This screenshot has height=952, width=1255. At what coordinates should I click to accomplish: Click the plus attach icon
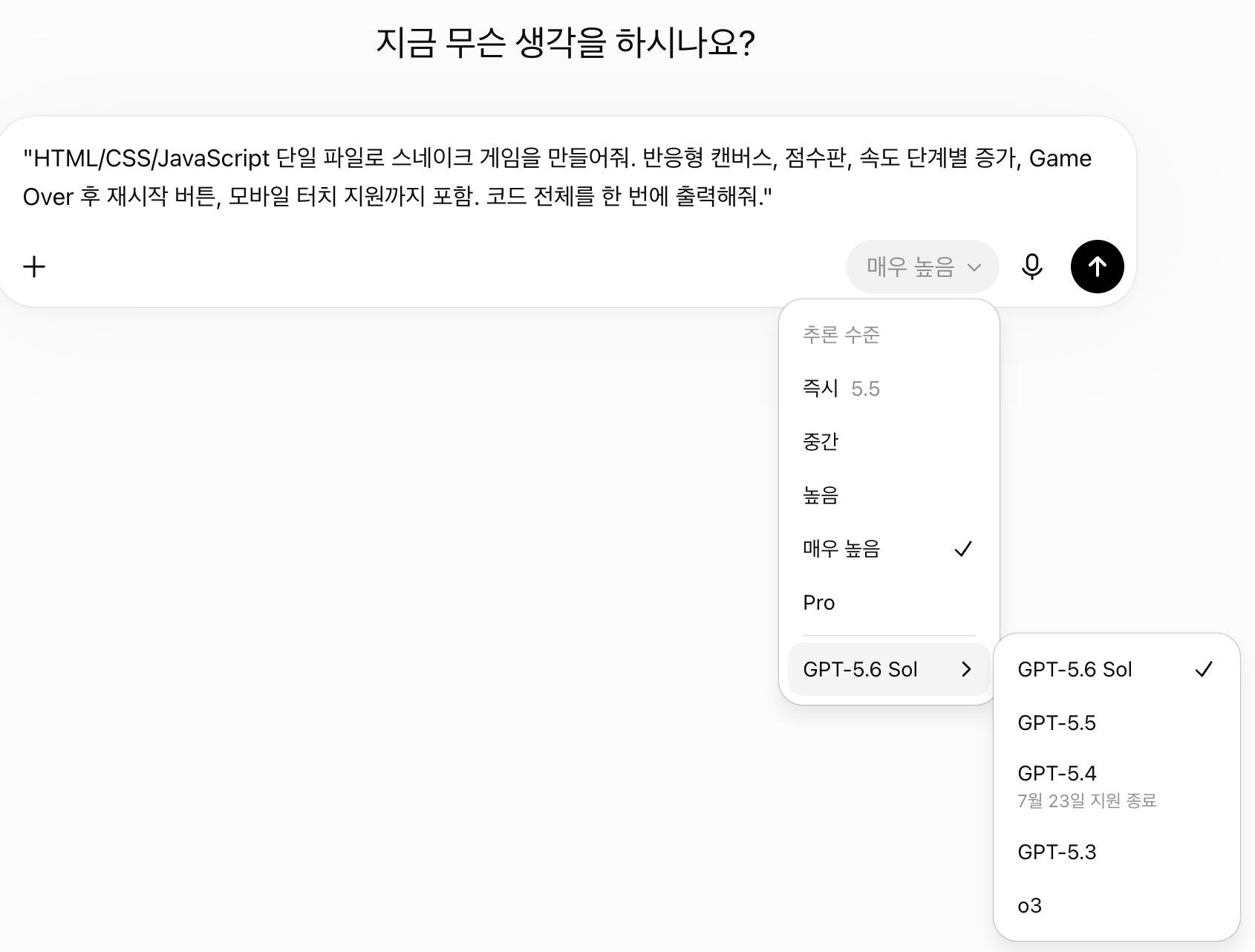pyautogui.click(x=34, y=267)
